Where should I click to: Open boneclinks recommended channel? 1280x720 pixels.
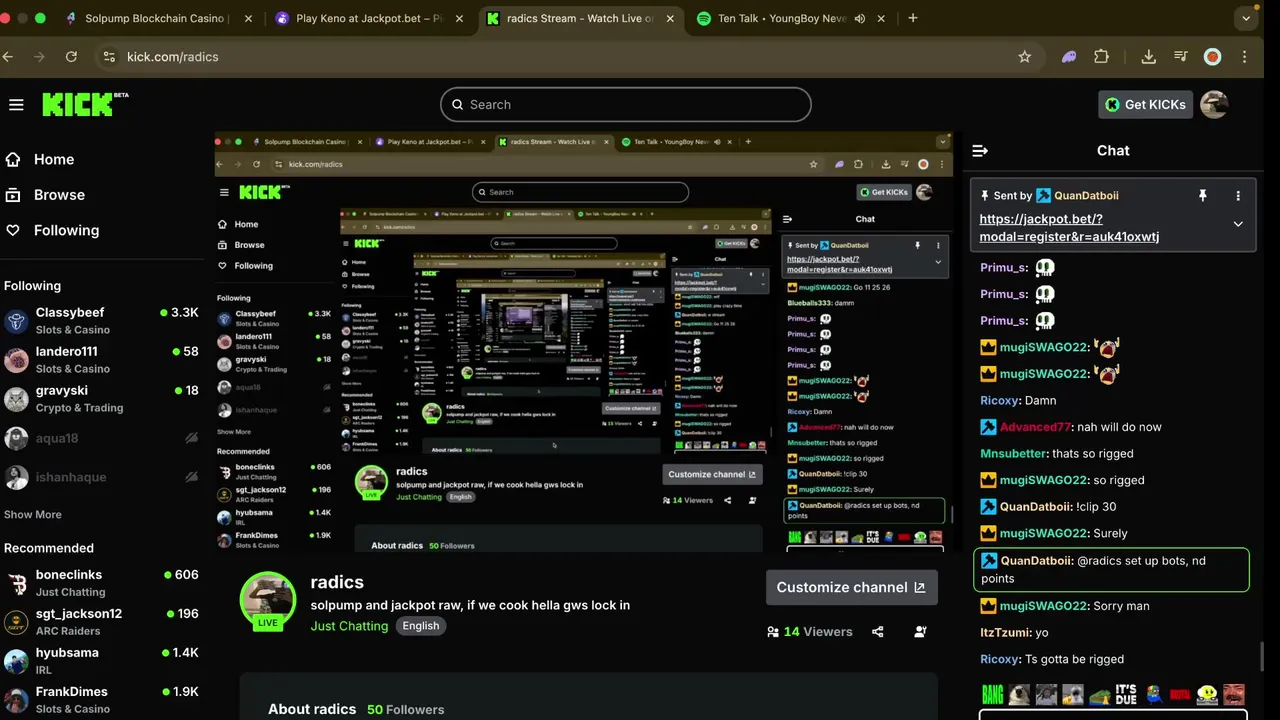pos(100,583)
